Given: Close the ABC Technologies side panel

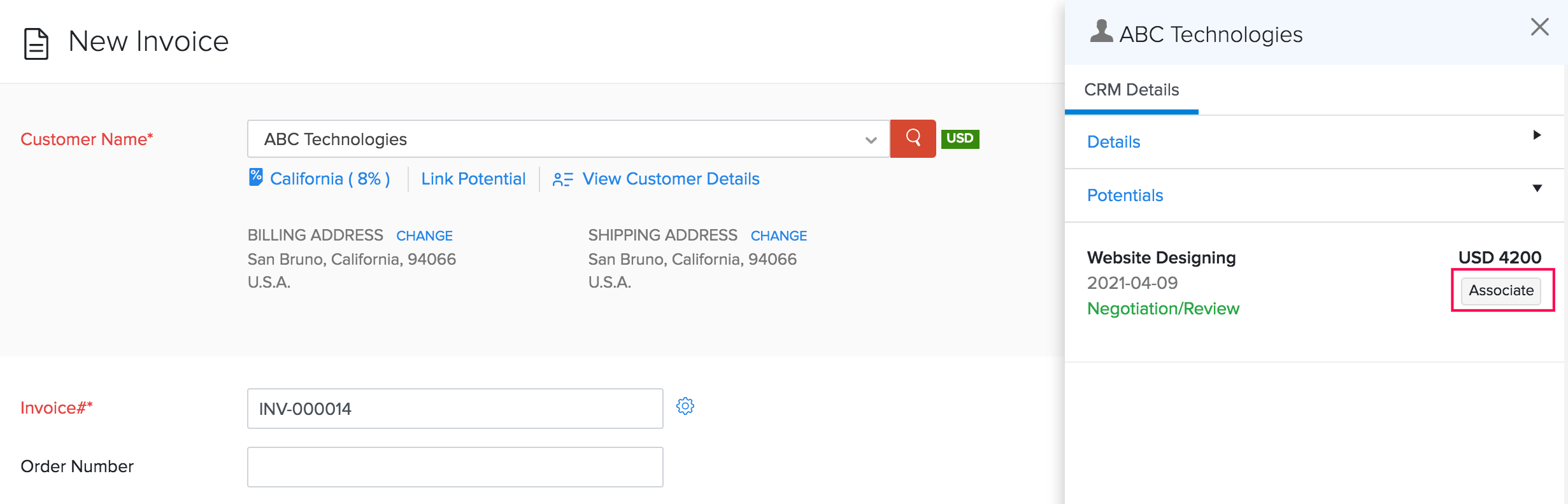Looking at the screenshot, I should [x=1539, y=27].
